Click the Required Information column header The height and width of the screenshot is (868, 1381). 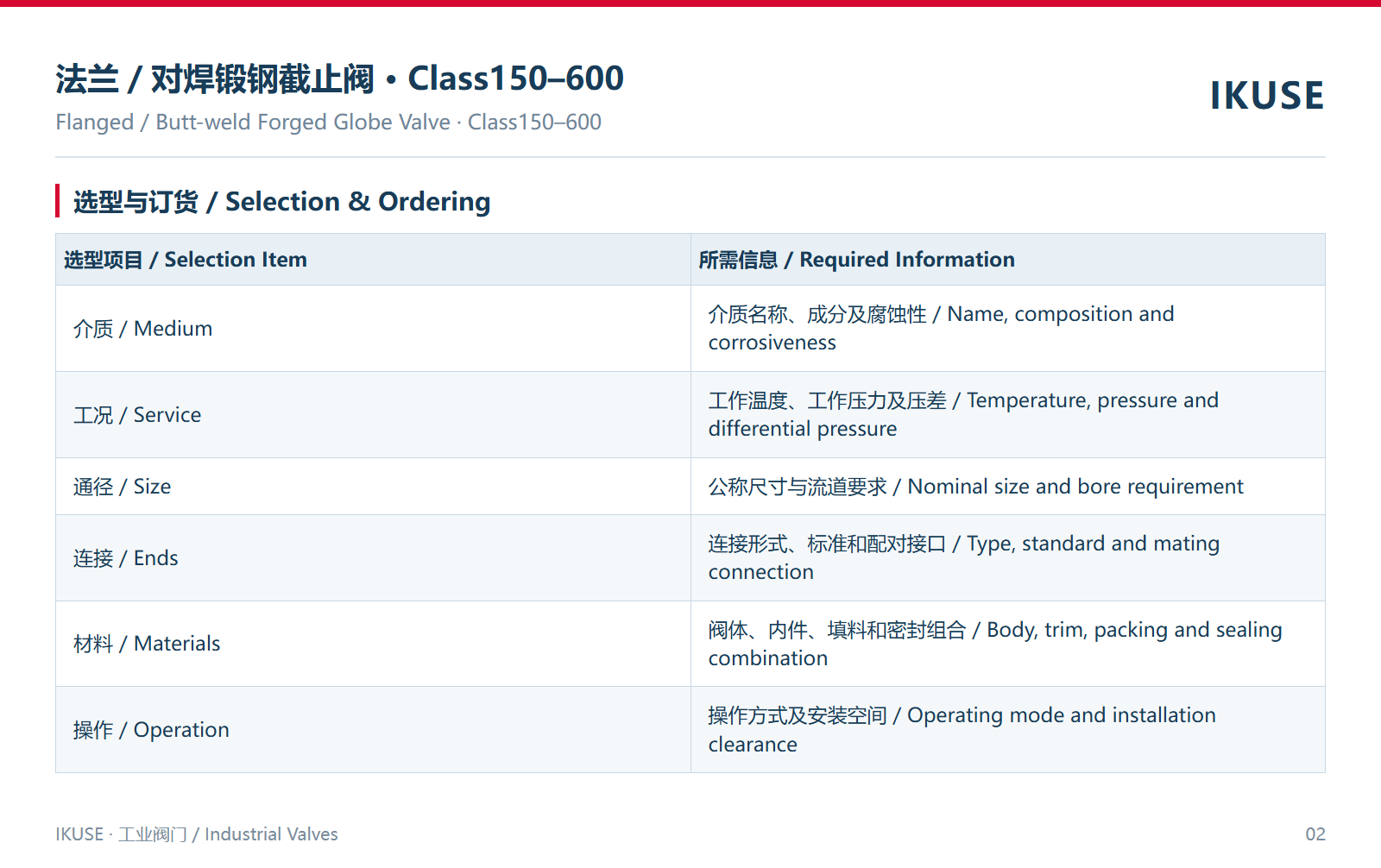[1008, 260]
